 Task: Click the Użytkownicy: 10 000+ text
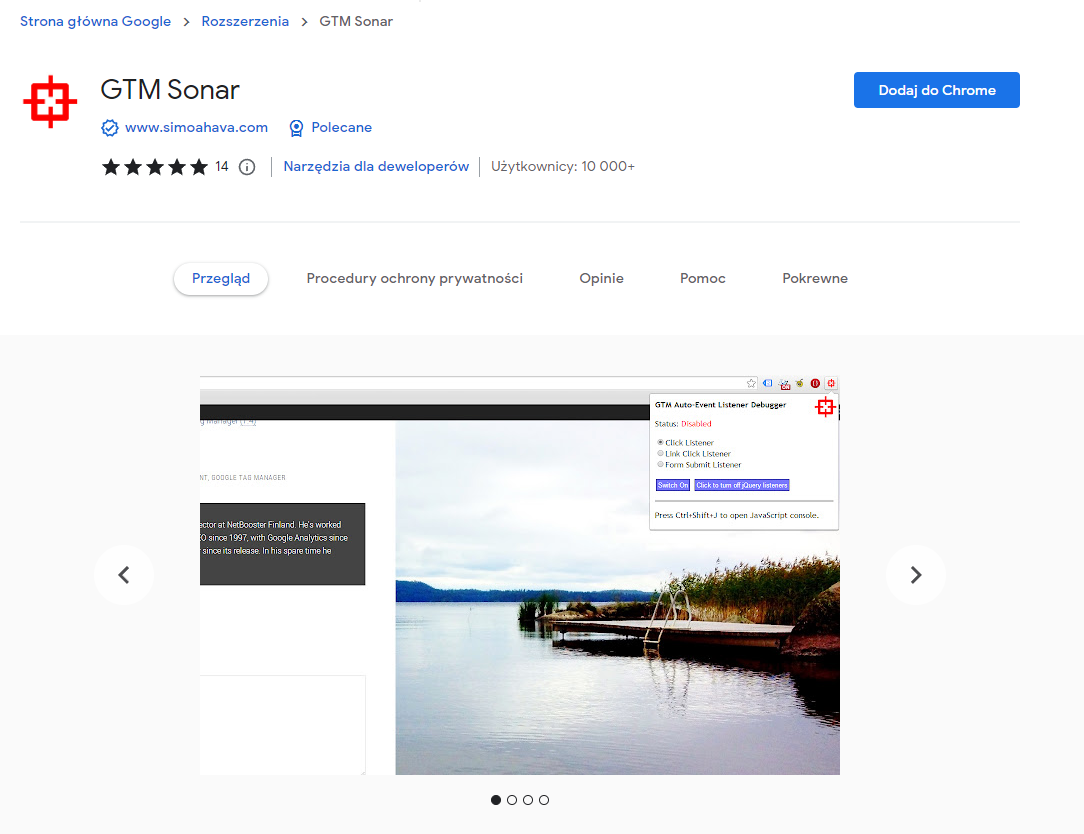[x=563, y=167]
